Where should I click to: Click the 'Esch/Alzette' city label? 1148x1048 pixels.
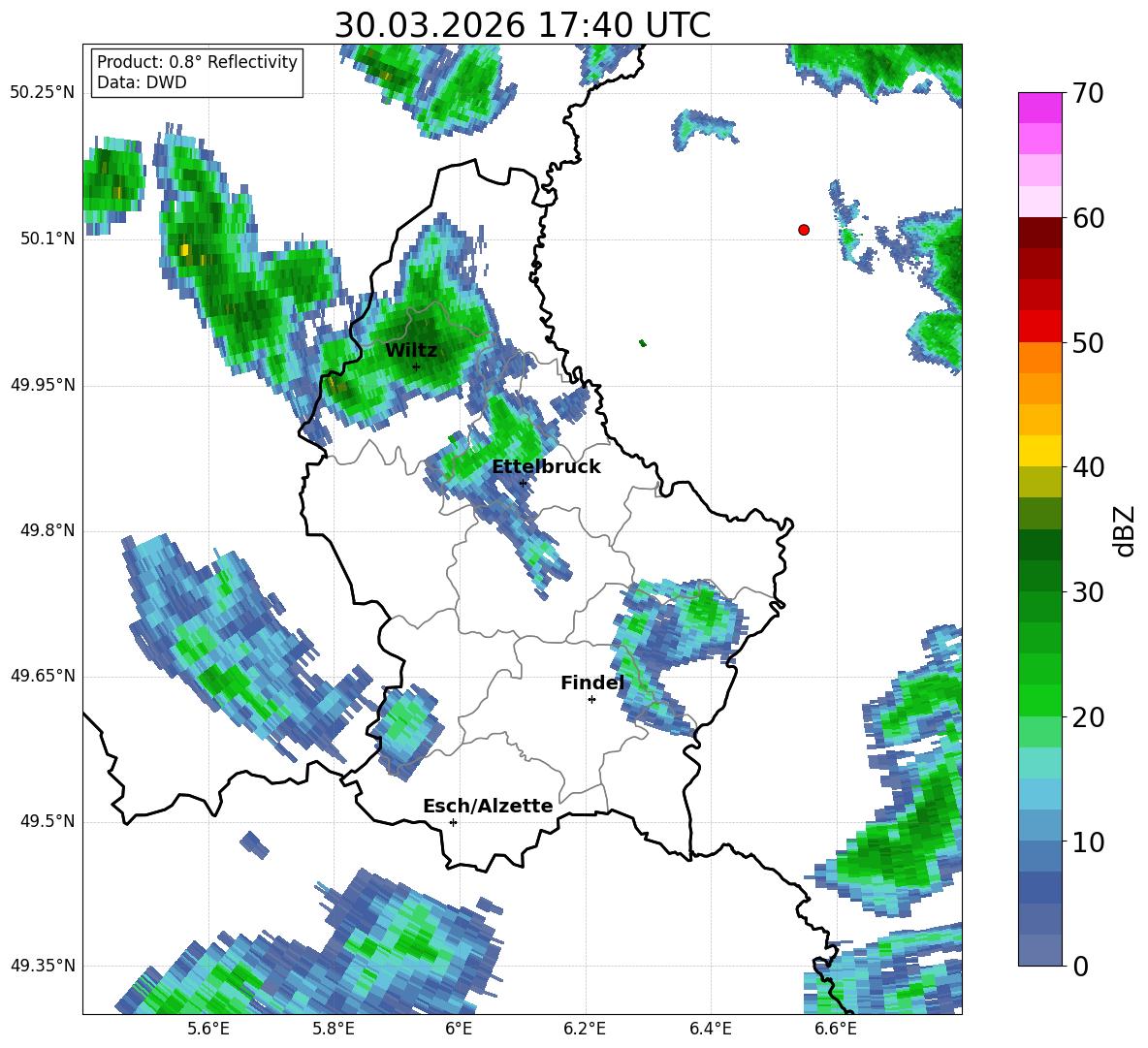tap(488, 806)
